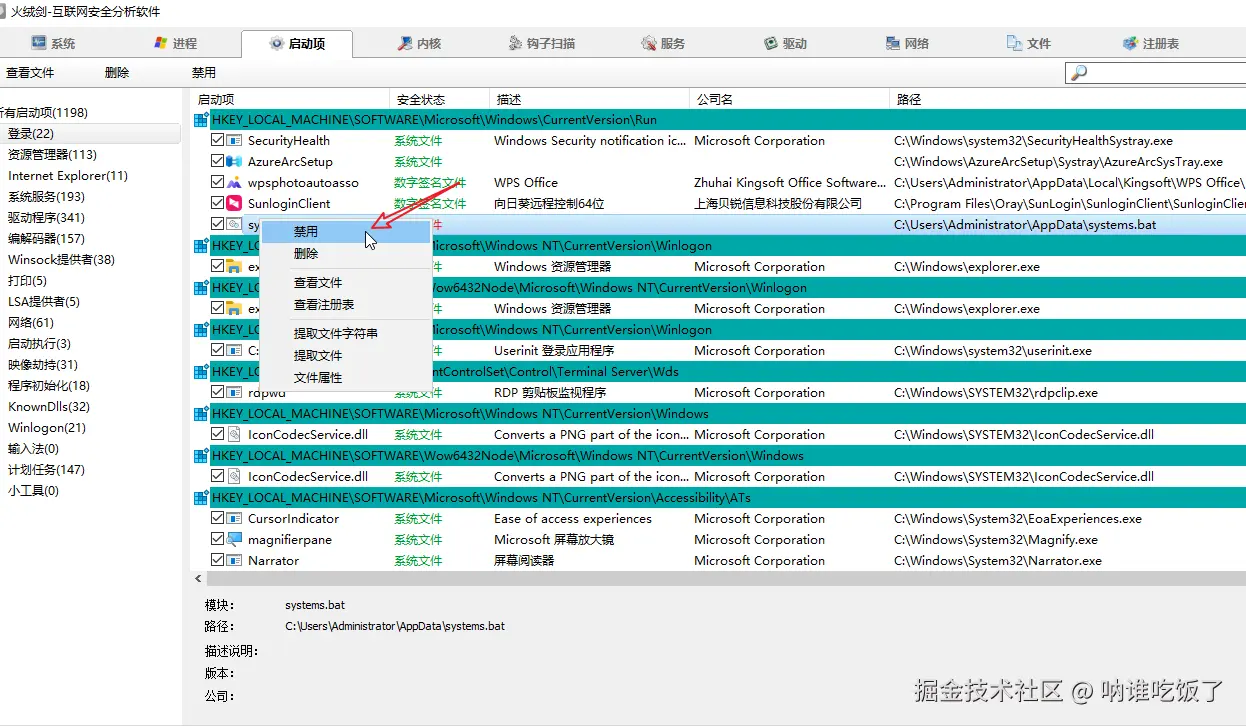This screenshot has width=1246, height=726.
Task: Choose 禁用 in the context menu
Action: [345, 232]
